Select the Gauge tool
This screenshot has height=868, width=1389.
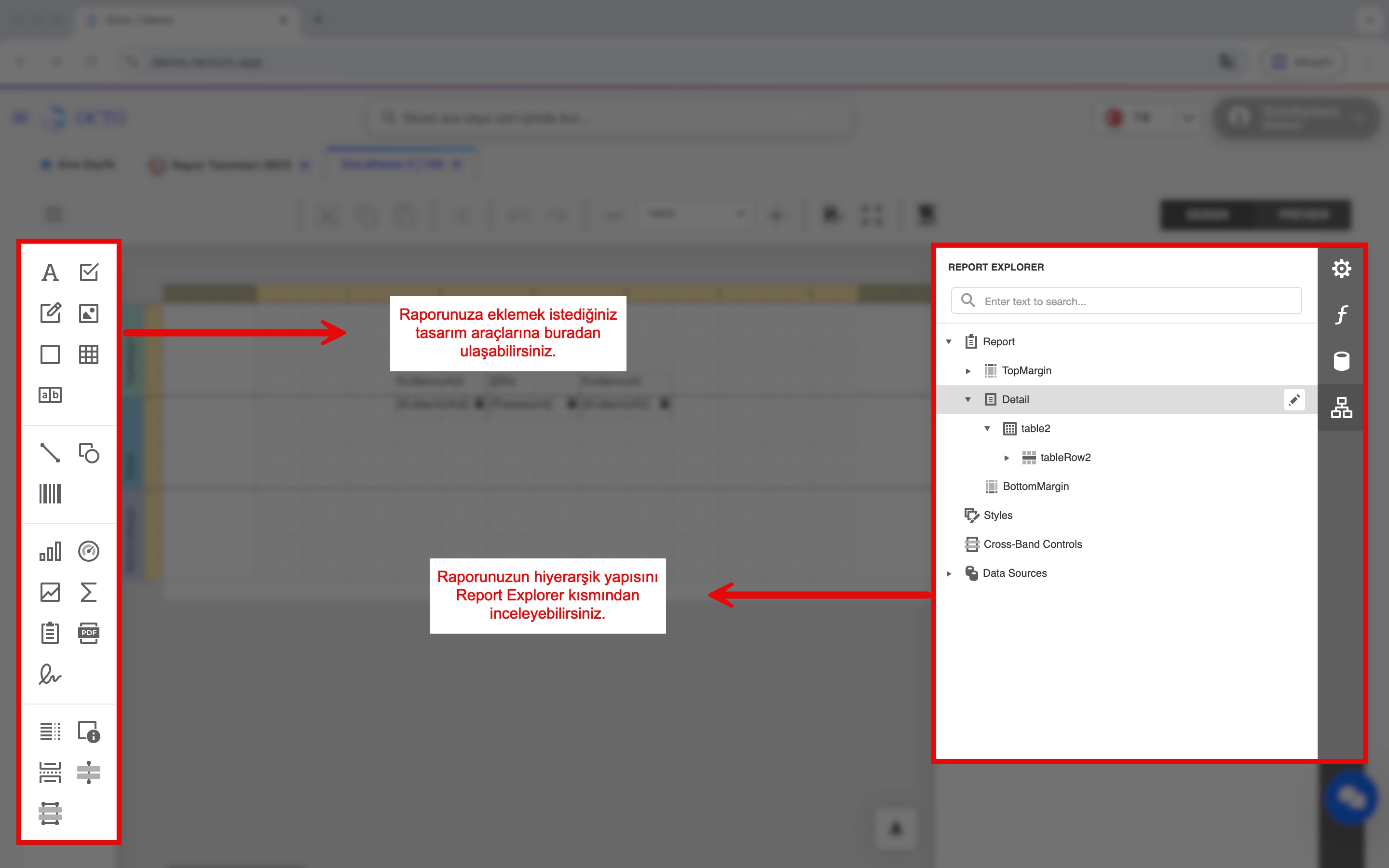click(89, 551)
